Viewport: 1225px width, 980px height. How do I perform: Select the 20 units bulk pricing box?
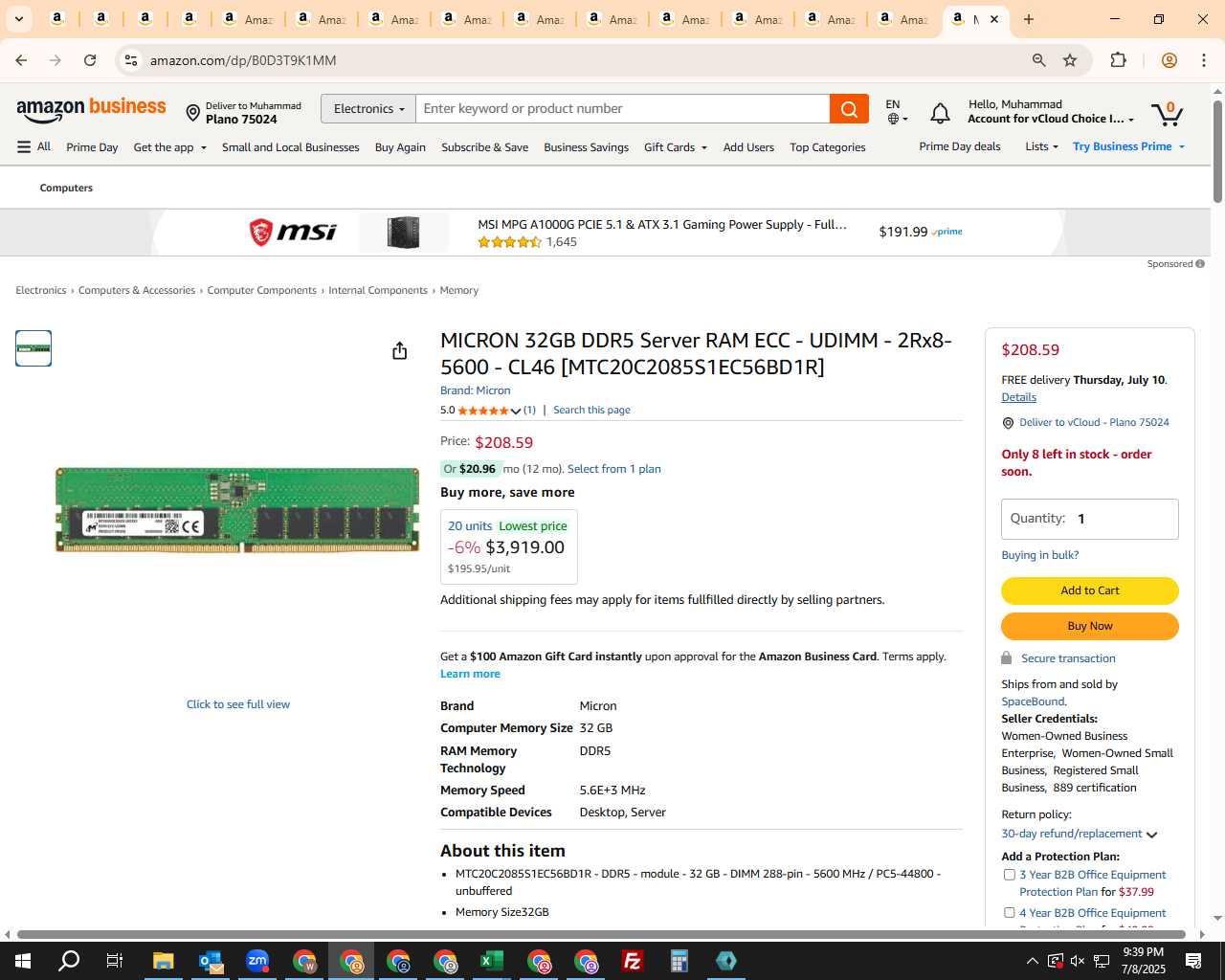tap(508, 546)
